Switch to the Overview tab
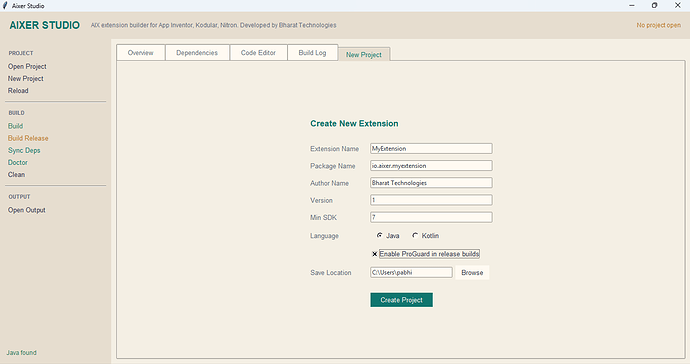 point(140,52)
